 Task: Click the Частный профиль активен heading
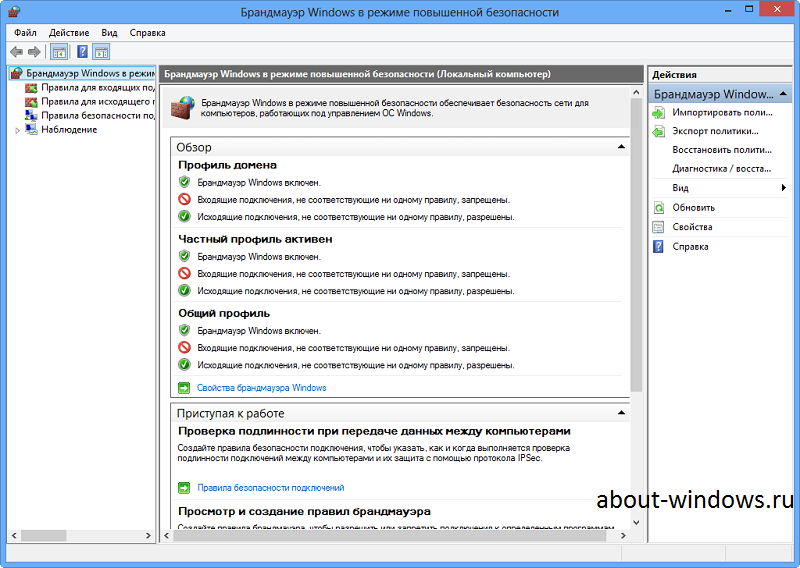pyautogui.click(x=255, y=239)
